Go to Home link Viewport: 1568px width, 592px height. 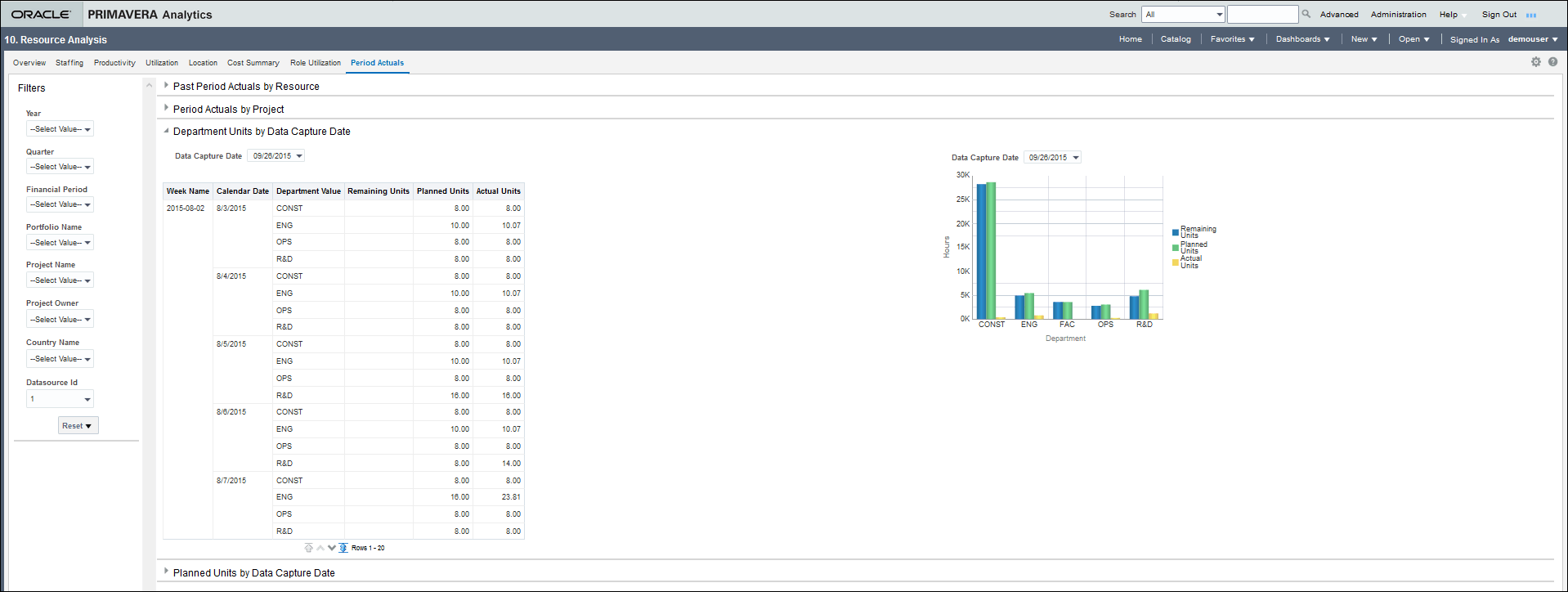click(x=1131, y=39)
